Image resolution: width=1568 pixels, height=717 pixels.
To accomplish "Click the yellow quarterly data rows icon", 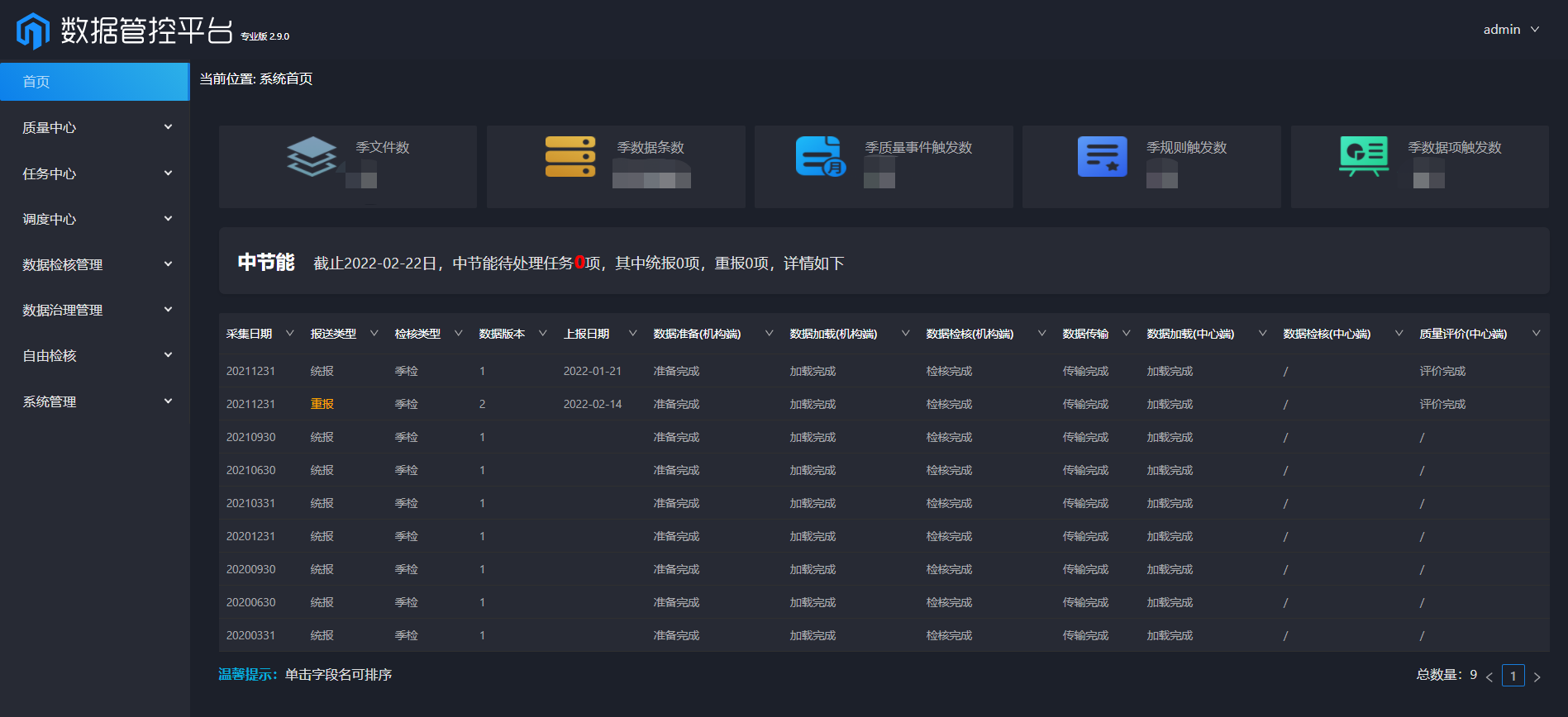I will 570,156.
